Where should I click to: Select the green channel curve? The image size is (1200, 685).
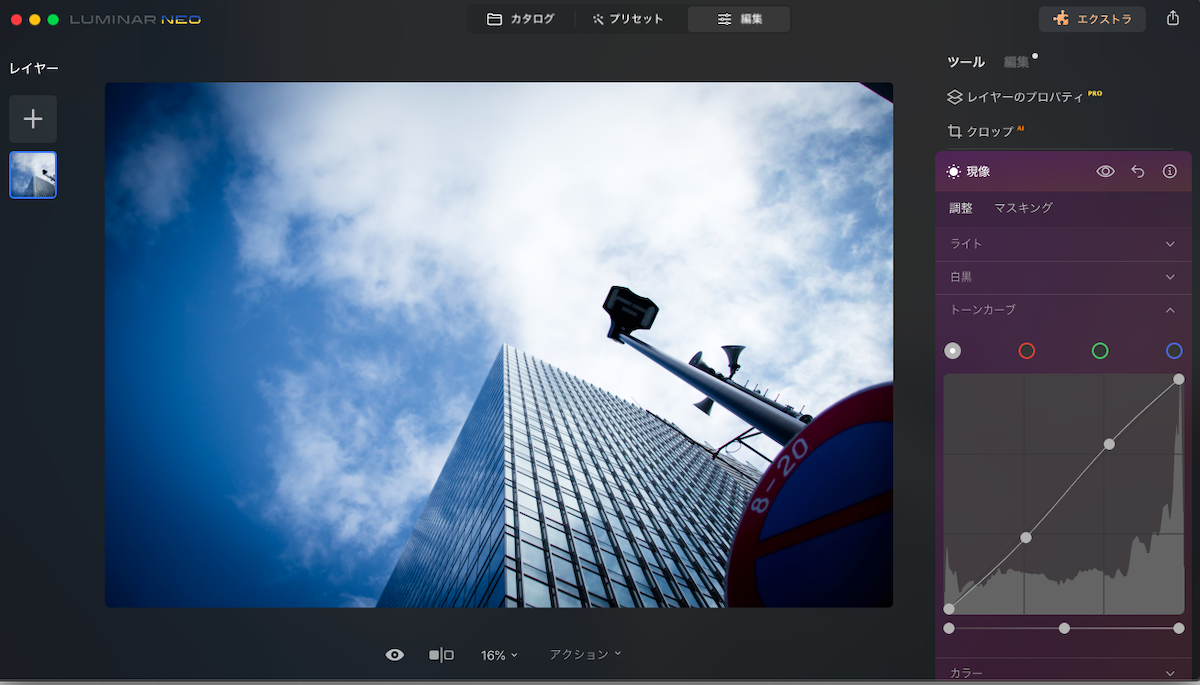(x=1100, y=351)
